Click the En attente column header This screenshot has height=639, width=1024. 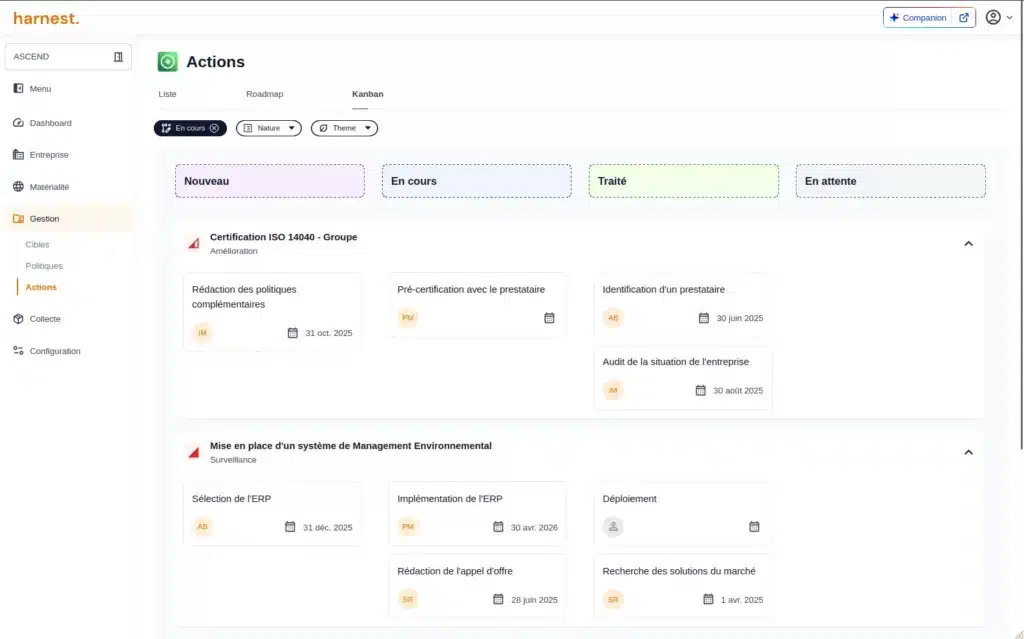[x=891, y=181]
